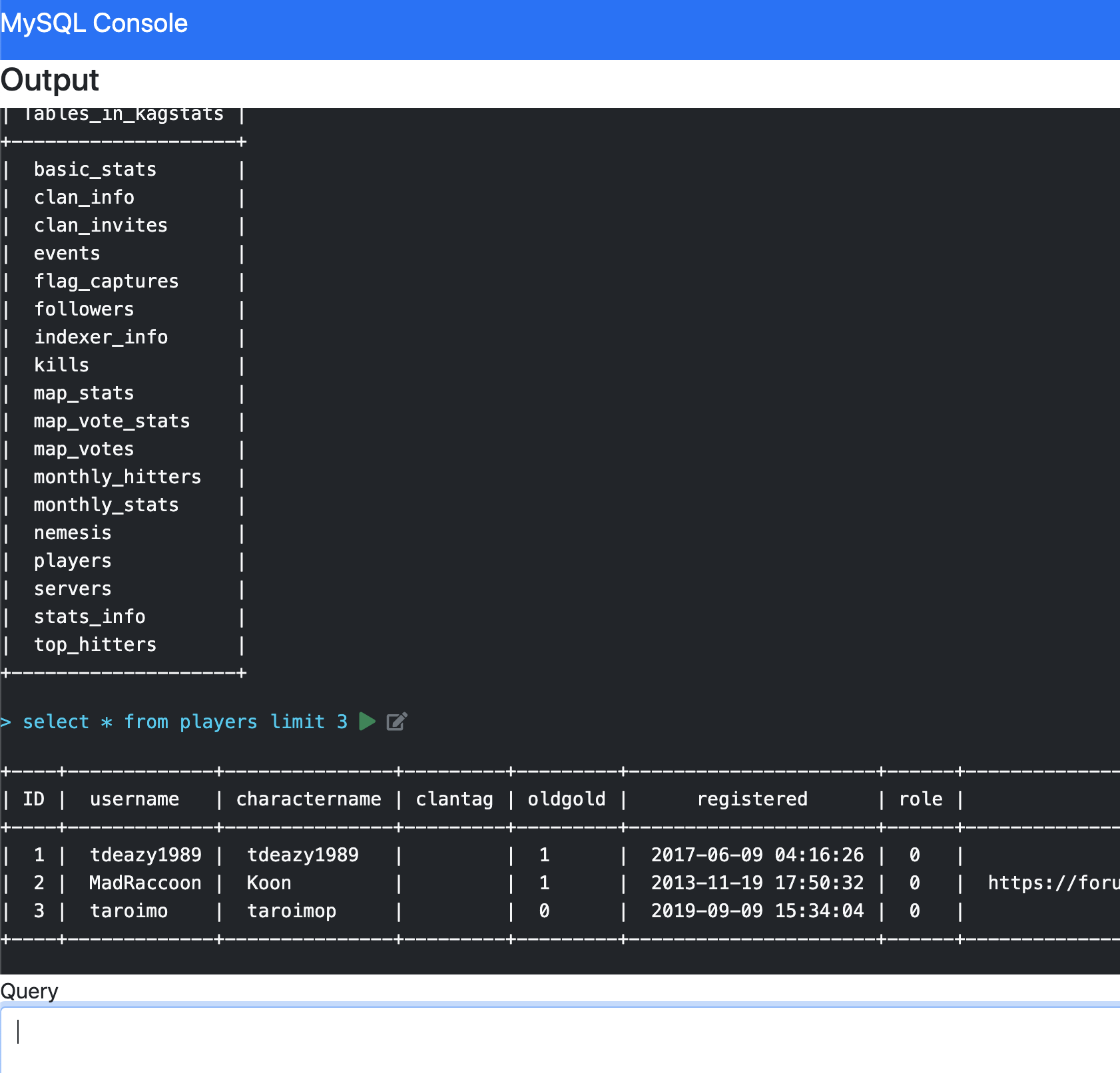Select the clan_invites table name
Screen dimensions: 1120x1073
[x=101, y=226]
